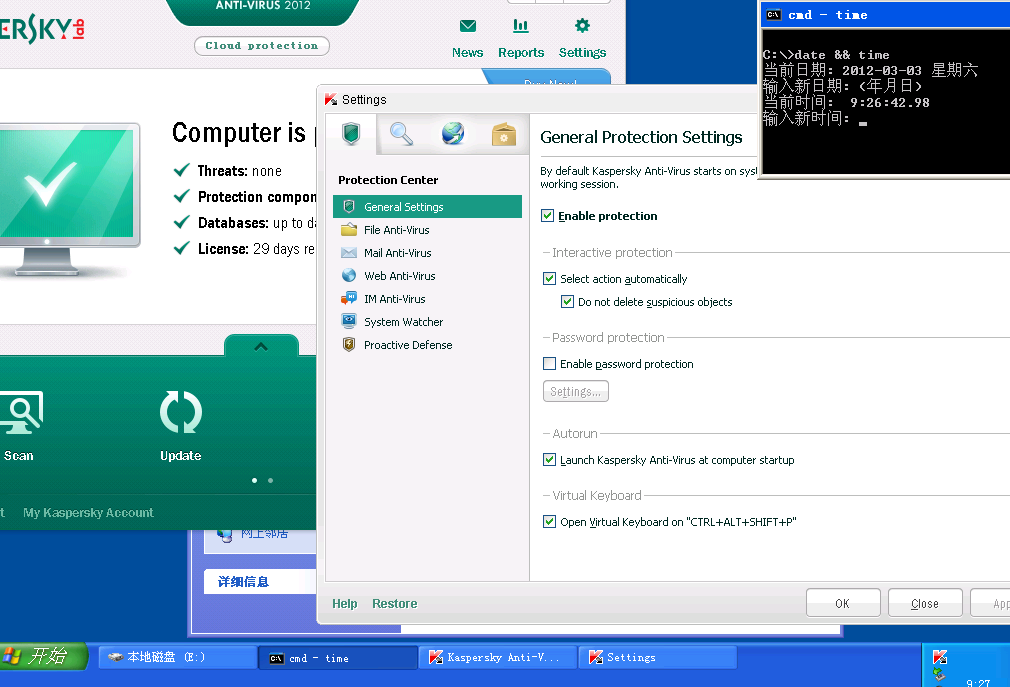The image size is (1010, 687).
Task: Click Close in Settings dialog
Action: [x=925, y=603]
